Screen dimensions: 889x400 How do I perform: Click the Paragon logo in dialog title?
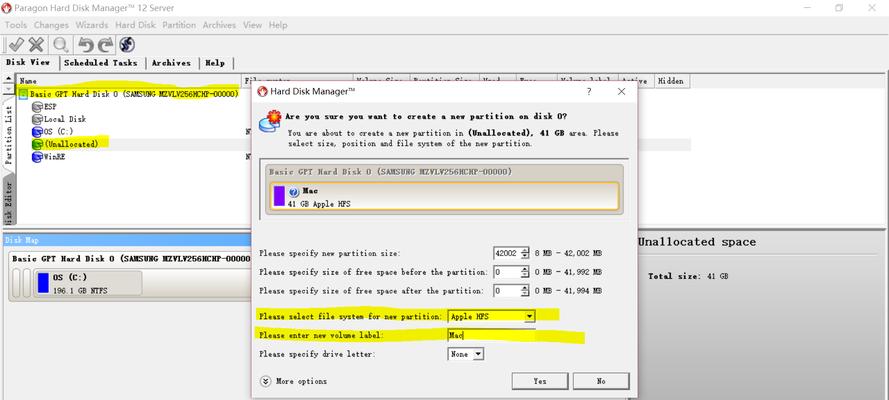[263, 91]
